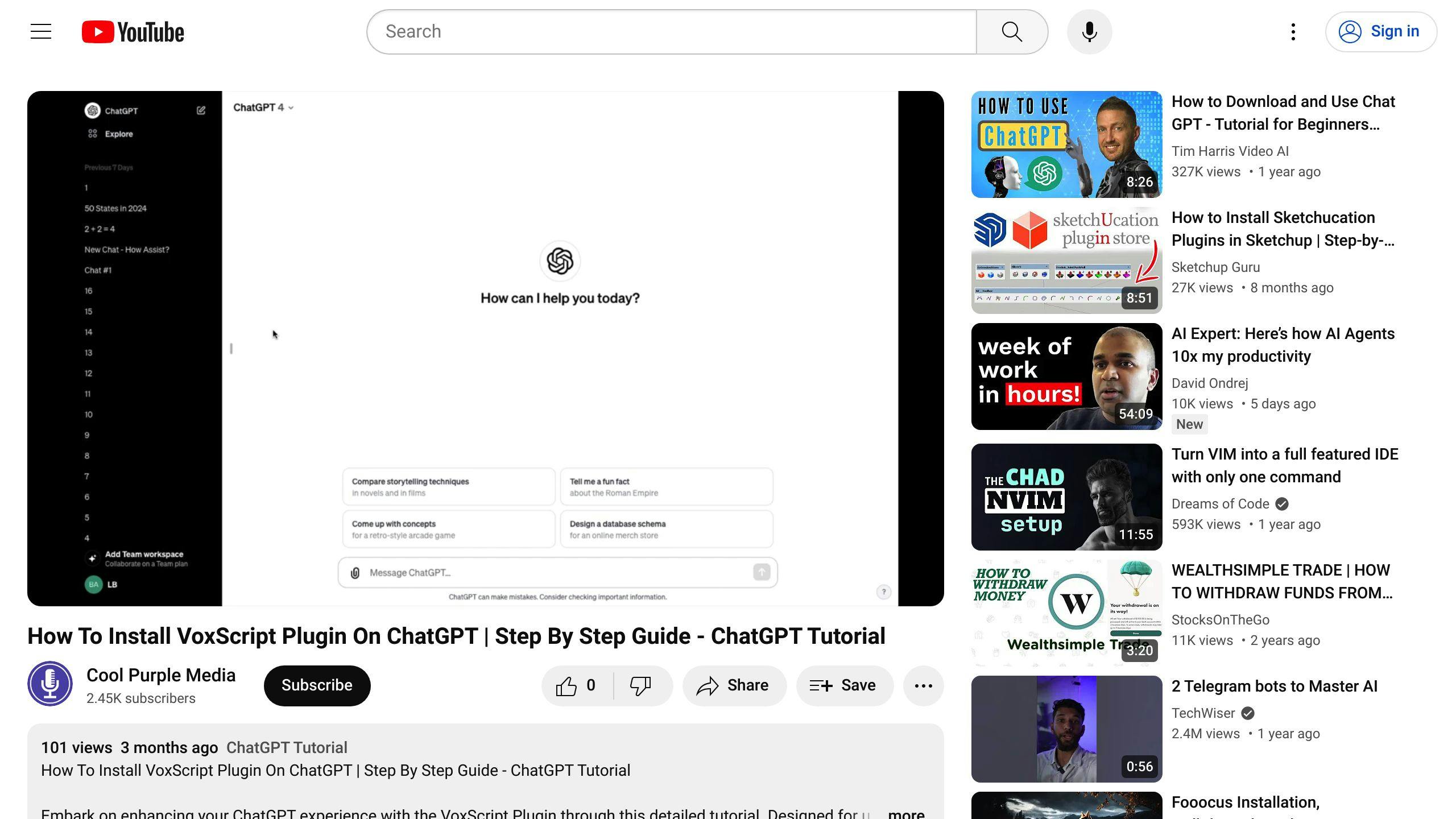Open 'WEALTHSIMPLE TRADE' video title
The width and height of the screenshot is (1456, 819).
point(1282,581)
